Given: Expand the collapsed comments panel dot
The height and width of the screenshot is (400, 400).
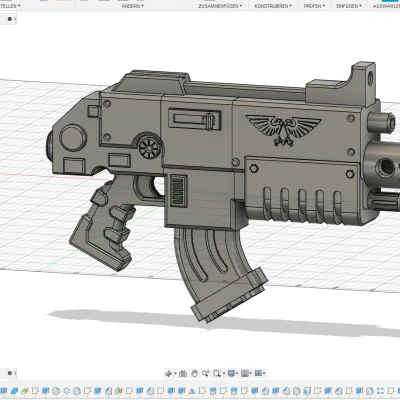Looking at the screenshot, I should [9, 373].
